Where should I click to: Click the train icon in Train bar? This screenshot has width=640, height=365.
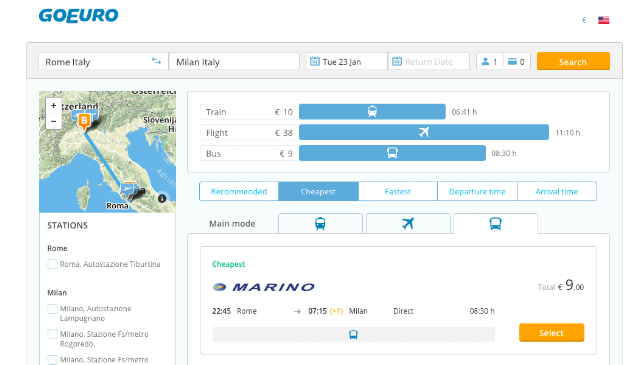coord(372,111)
